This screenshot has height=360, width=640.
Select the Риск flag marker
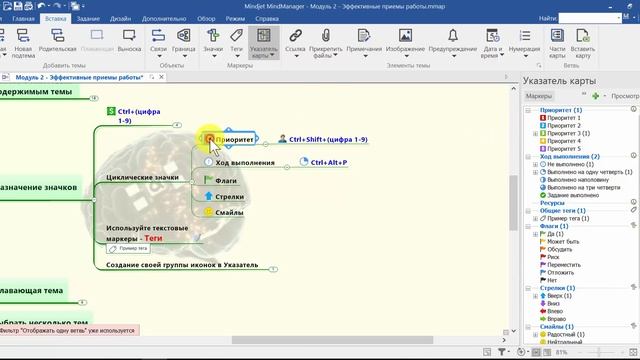pyautogui.click(x=549, y=258)
